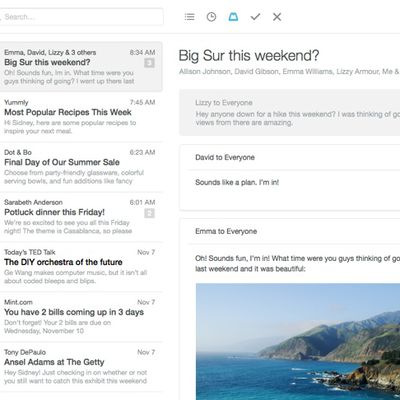Click preview text Ge Wang makes computer music
400x400 pixels.
point(76,277)
